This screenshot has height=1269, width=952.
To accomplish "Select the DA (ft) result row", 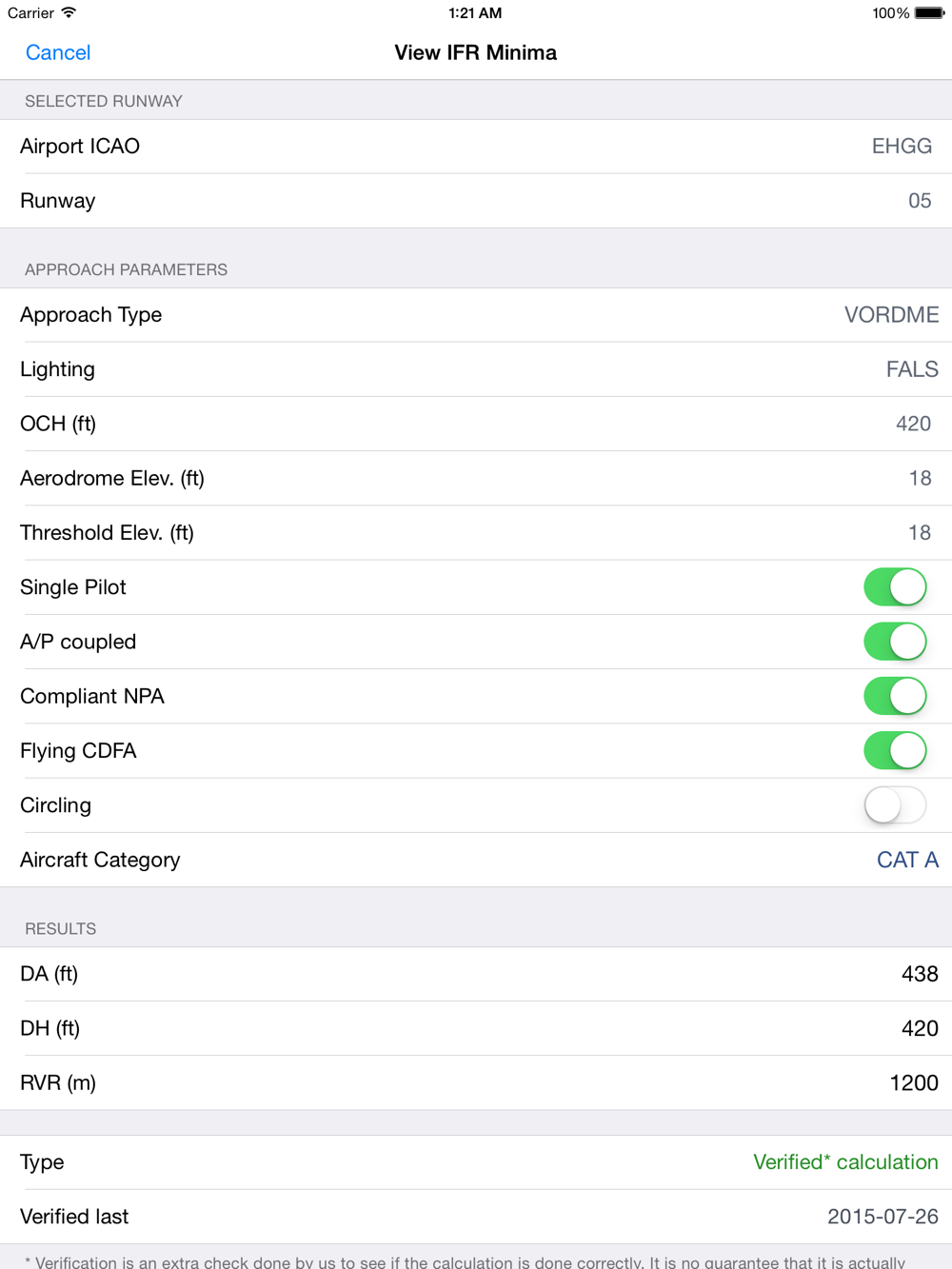I will [476, 974].
